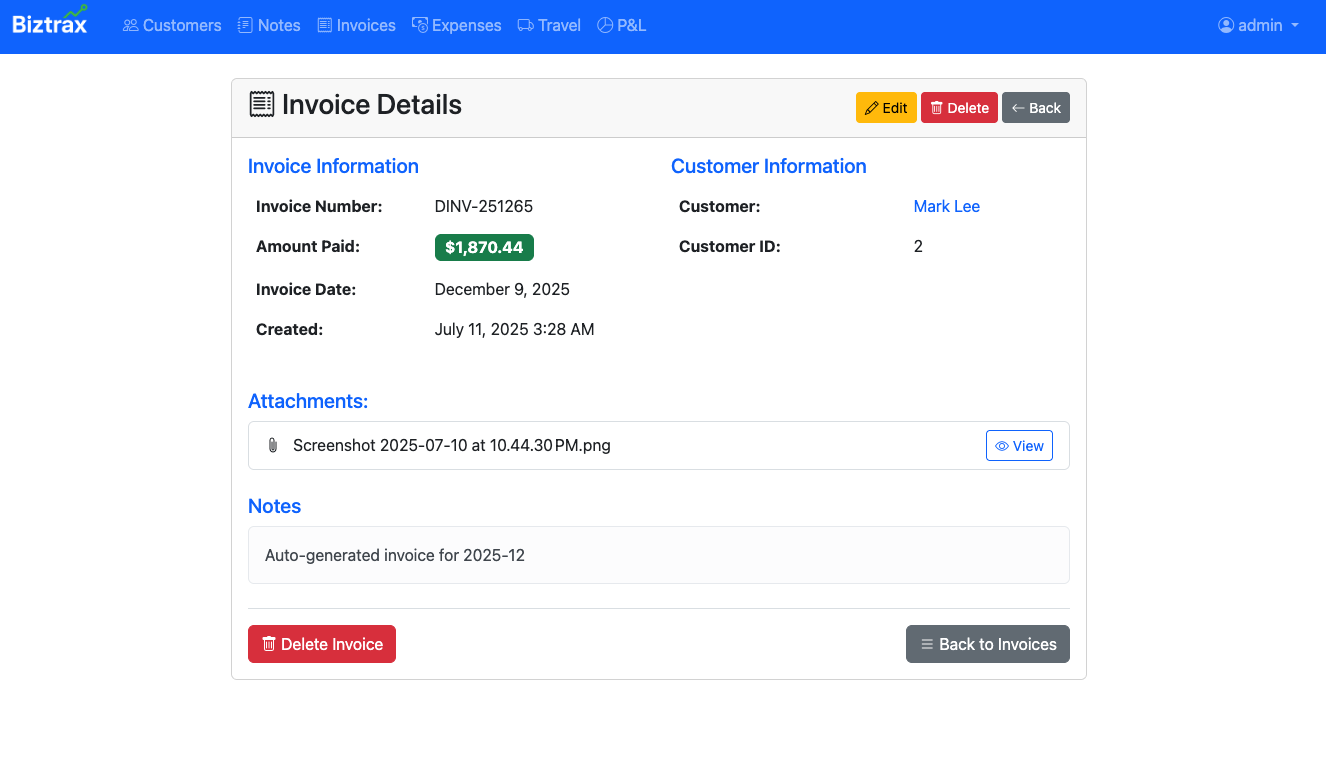
Task: Click Back to Invoices
Action: click(x=987, y=644)
